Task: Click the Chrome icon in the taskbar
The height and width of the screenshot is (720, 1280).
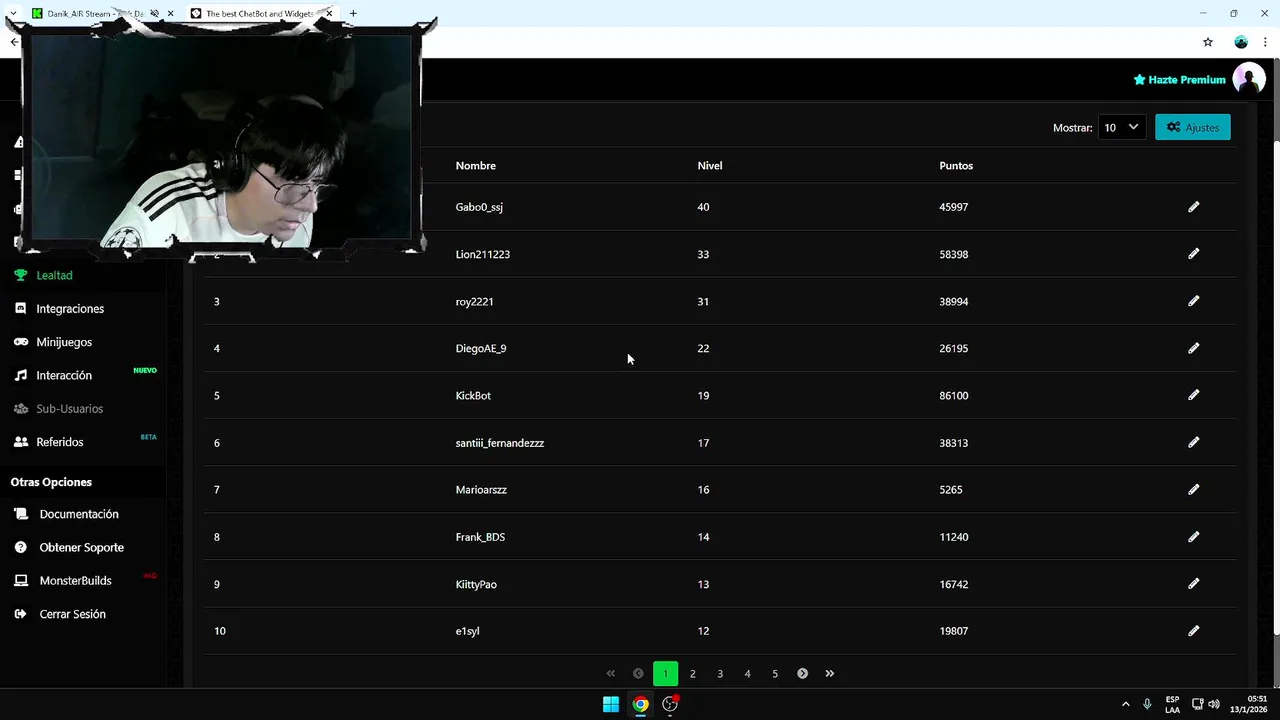Action: pos(640,704)
